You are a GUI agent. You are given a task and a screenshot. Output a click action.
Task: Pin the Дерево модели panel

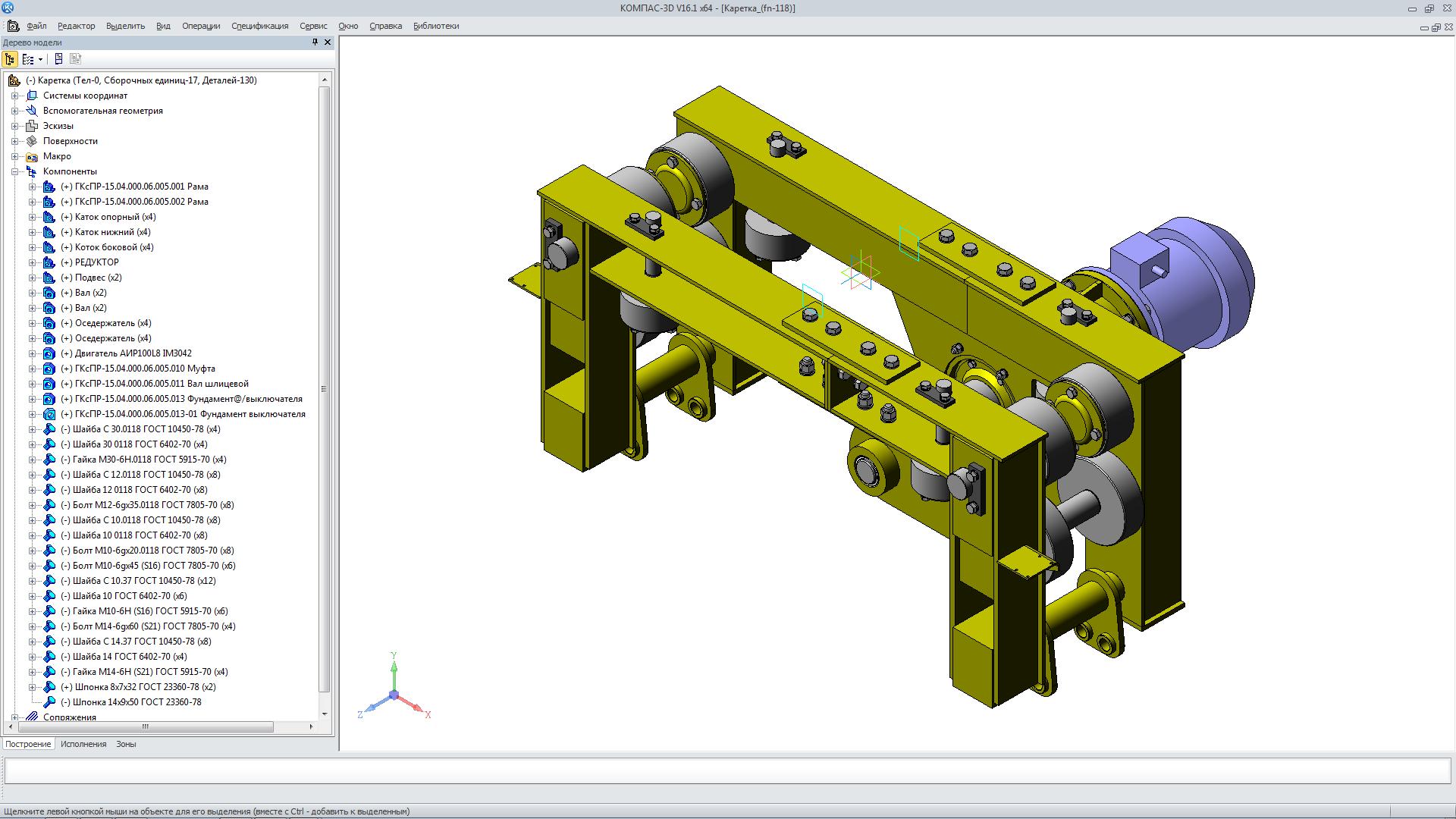coord(315,42)
